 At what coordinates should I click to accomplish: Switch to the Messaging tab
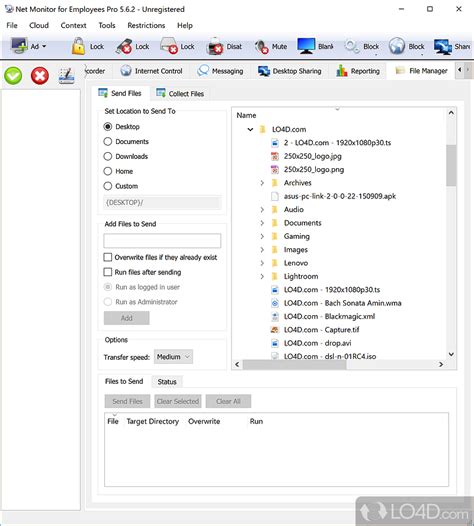(220, 71)
